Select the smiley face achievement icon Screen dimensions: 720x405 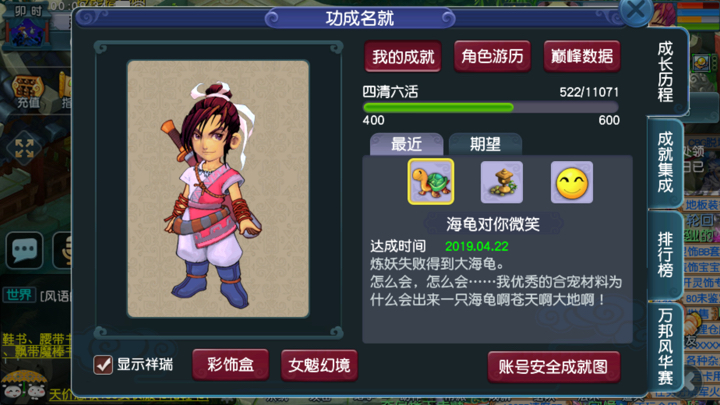pyautogui.click(x=572, y=182)
